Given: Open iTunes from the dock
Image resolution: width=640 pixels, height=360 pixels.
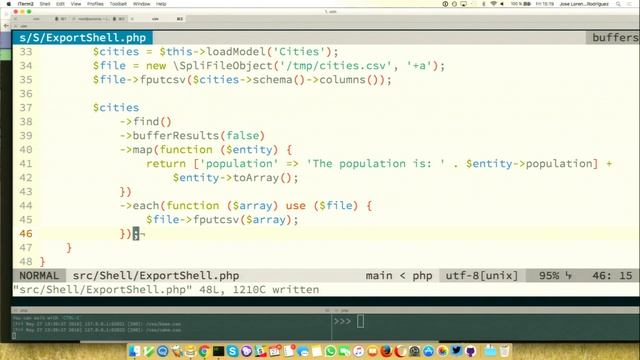Looking at the screenshot, I should coord(358,351).
